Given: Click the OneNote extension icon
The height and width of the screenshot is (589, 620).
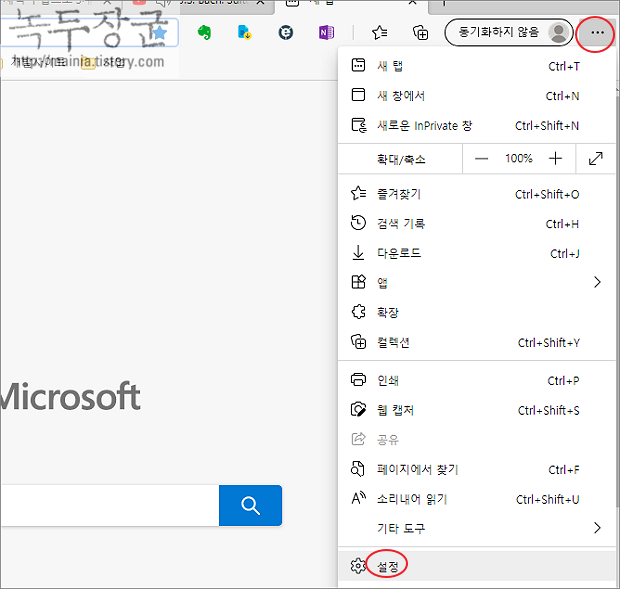Looking at the screenshot, I should [x=326, y=33].
